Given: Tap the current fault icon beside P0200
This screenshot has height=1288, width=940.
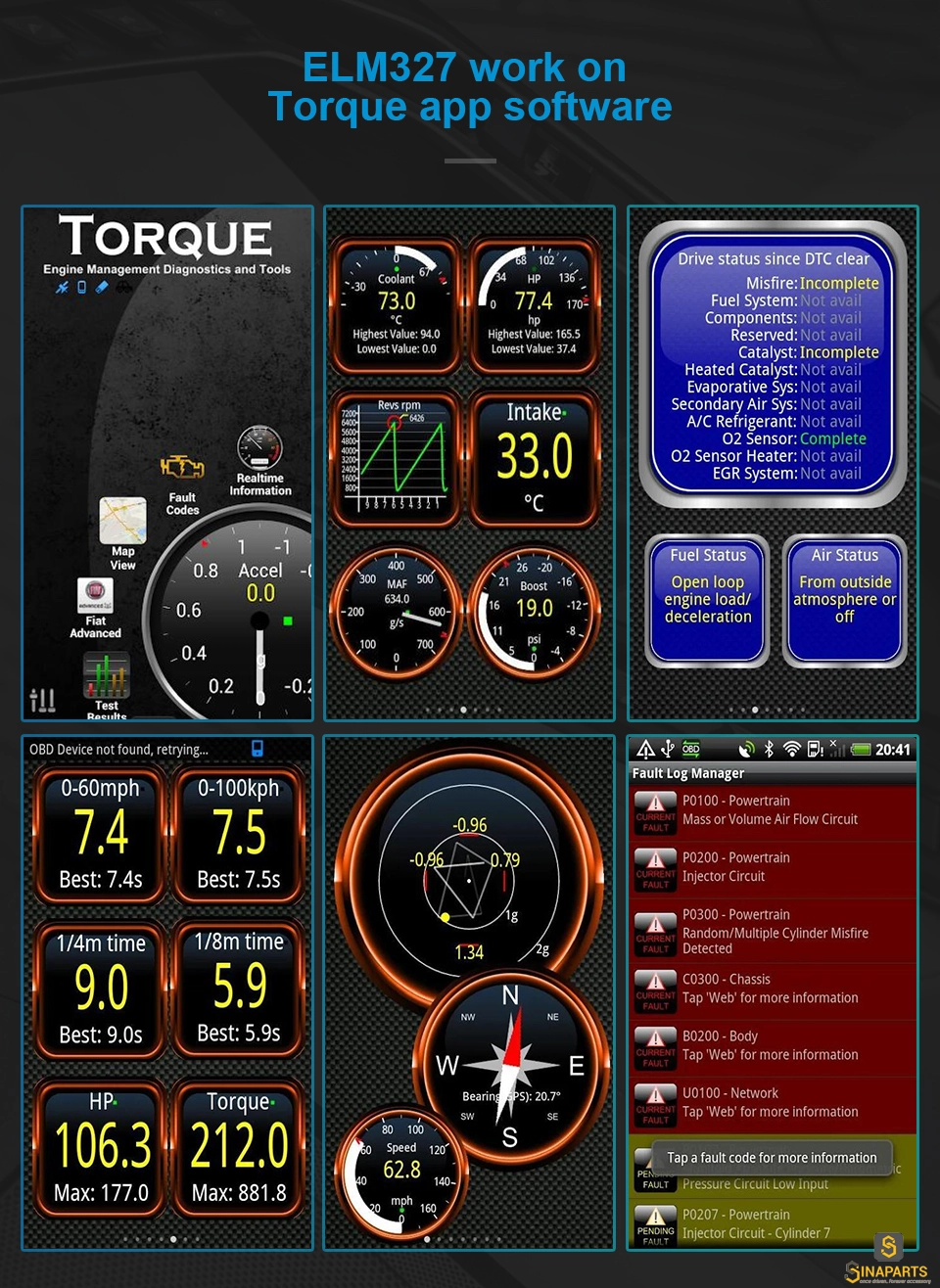Looking at the screenshot, I should coord(656,869).
